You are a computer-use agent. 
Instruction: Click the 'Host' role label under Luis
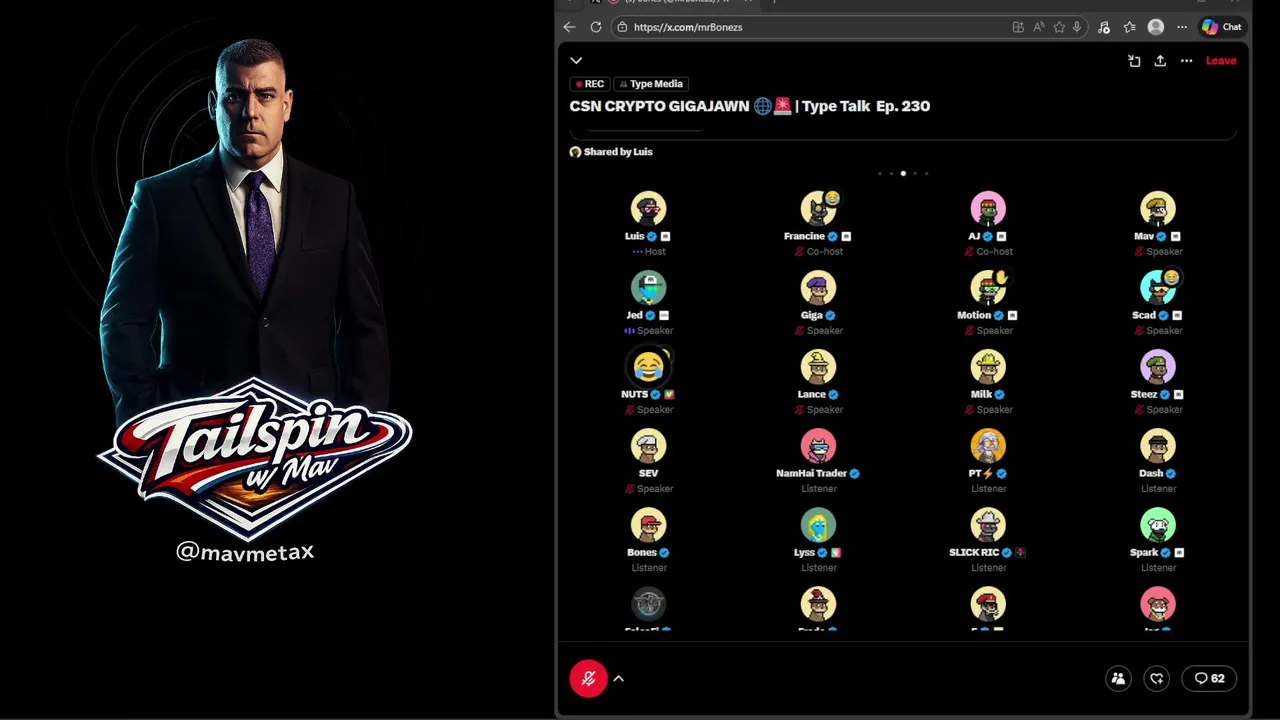click(655, 252)
